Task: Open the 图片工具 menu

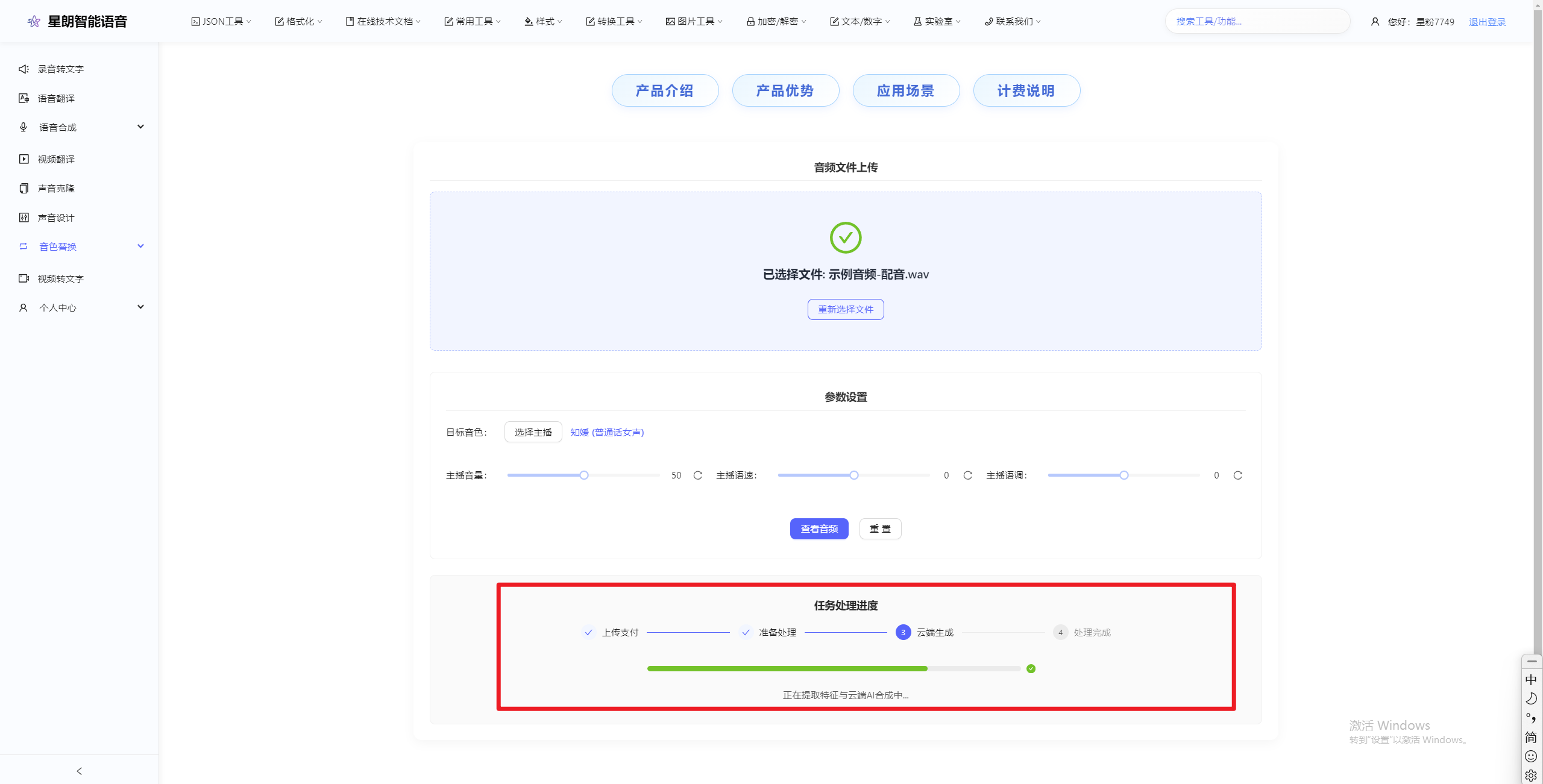Action: click(694, 22)
